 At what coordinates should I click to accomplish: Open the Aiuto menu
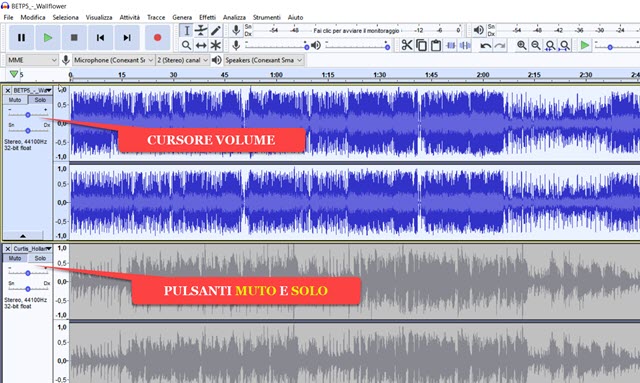coord(295,17)
